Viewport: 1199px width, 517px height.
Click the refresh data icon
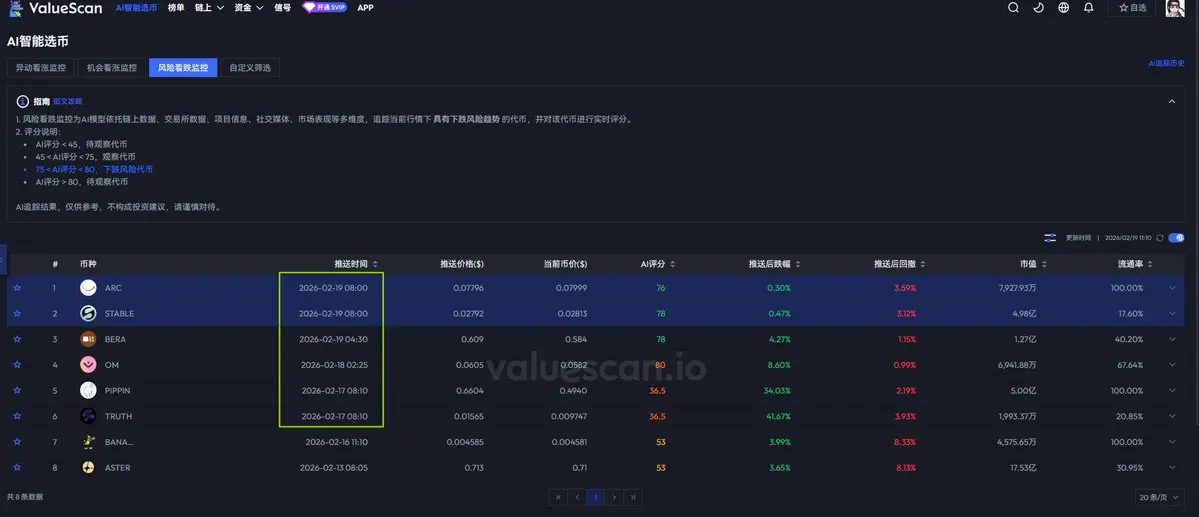[x=1160, y=238]
